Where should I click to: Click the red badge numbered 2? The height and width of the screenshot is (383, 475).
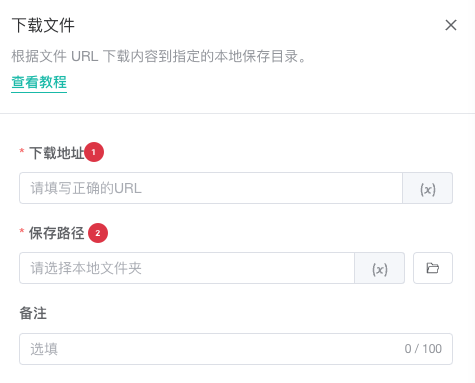(x=98, y=233)
